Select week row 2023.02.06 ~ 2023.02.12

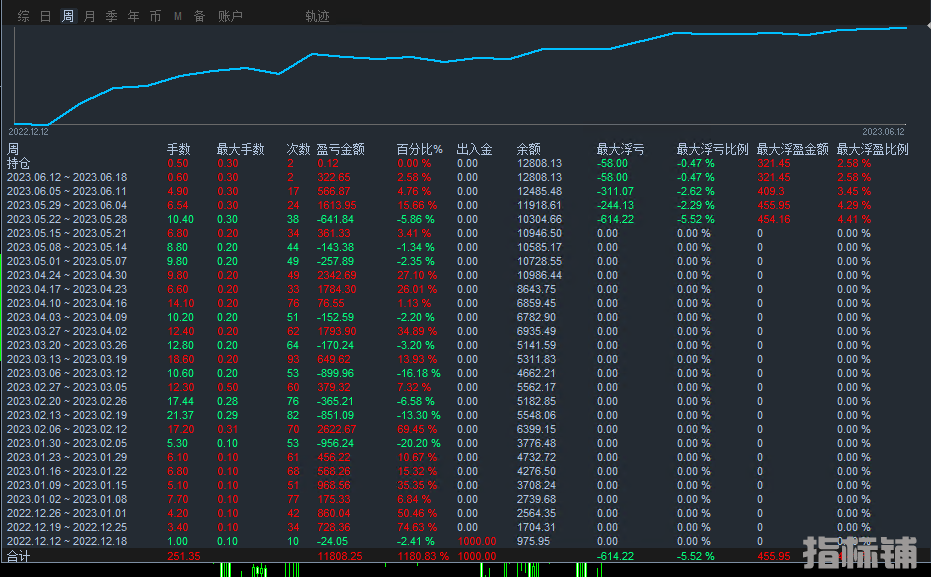(67, 429)
